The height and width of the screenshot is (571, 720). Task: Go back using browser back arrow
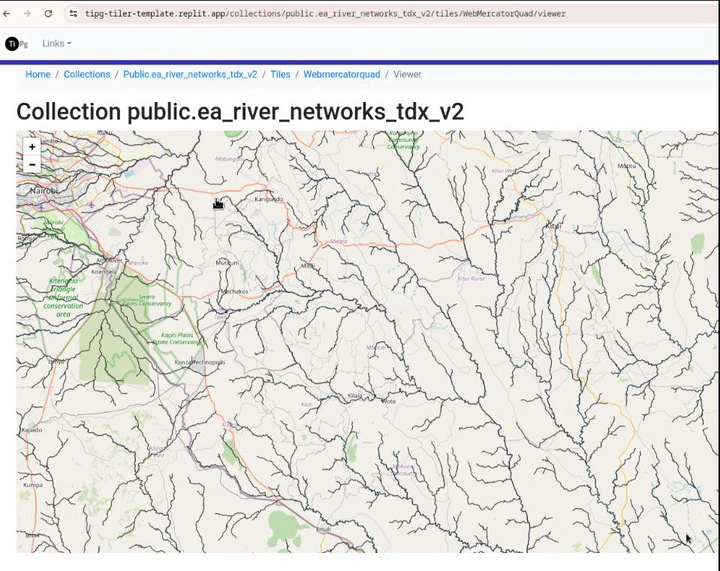click(9, 14)
